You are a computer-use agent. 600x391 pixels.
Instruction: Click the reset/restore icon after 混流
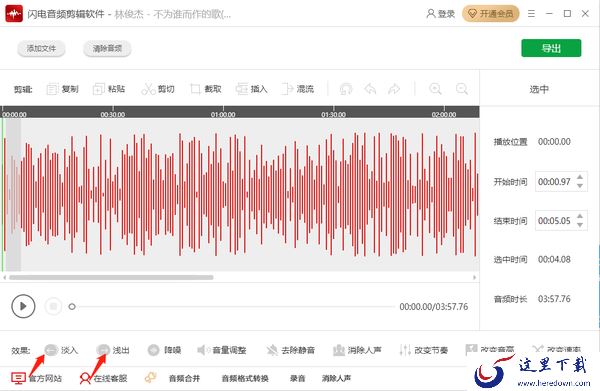(x=346, y=89)
